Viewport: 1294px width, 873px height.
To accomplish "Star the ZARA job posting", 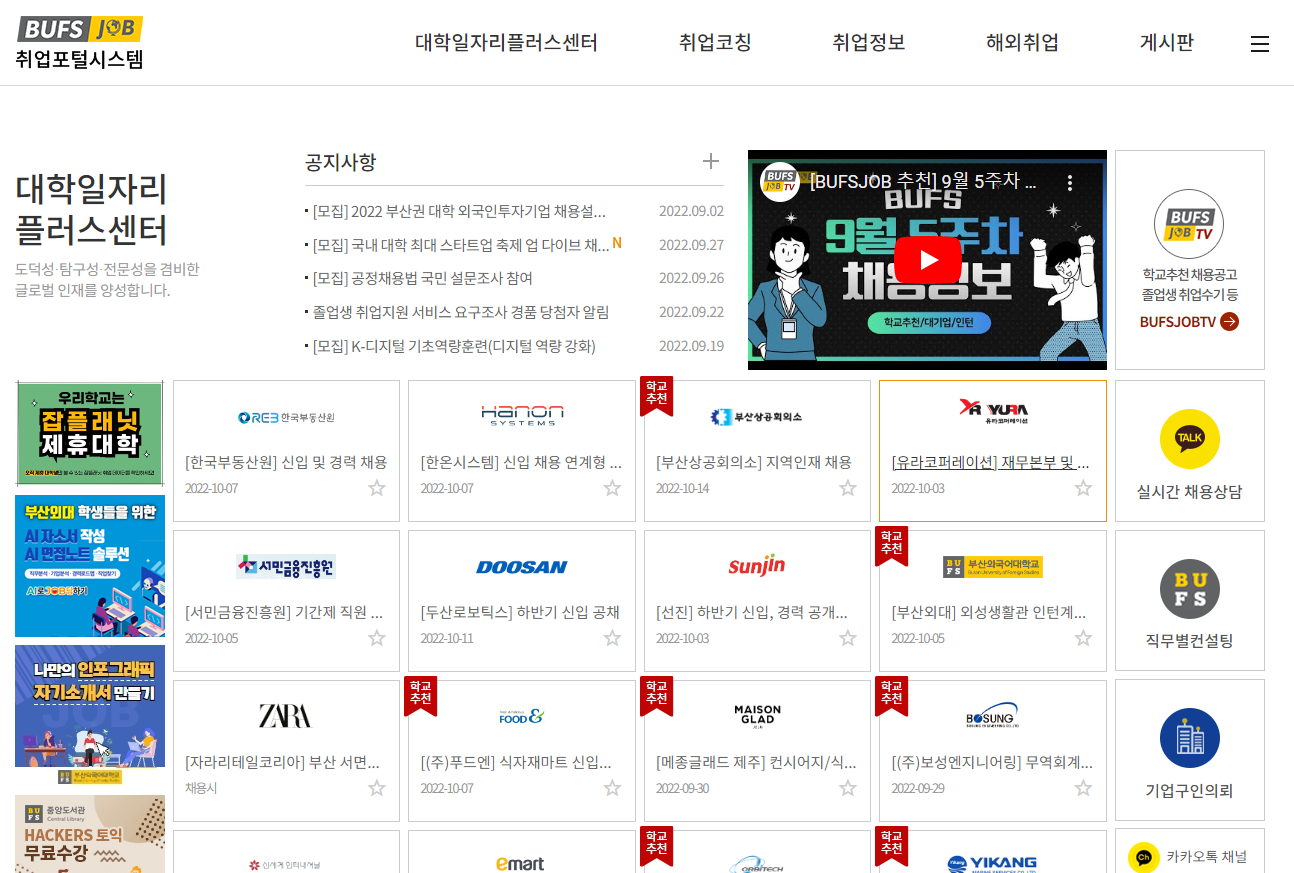I will tap(377, 788).
